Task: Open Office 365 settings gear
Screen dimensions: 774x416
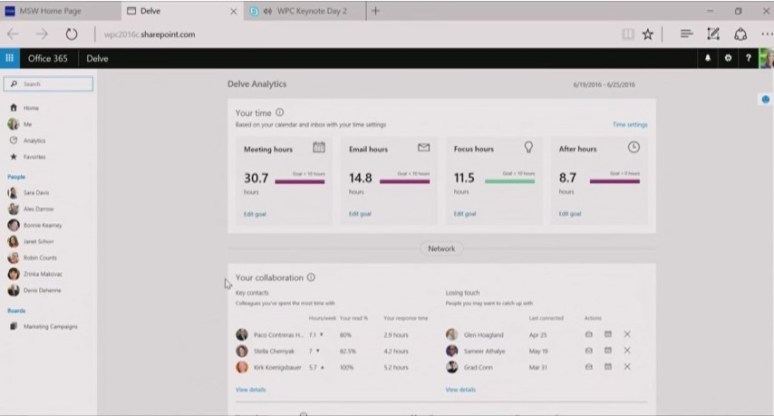Action: (x=728, y=58)
